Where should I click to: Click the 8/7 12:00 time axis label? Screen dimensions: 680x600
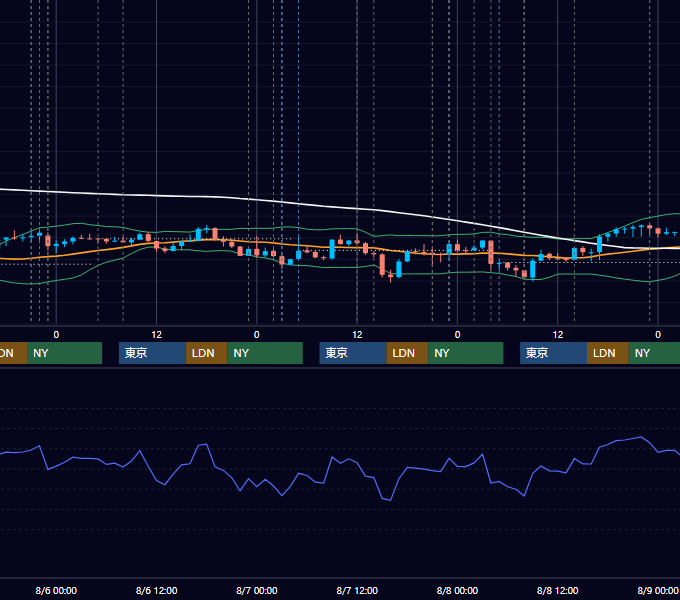pos(357,590)
